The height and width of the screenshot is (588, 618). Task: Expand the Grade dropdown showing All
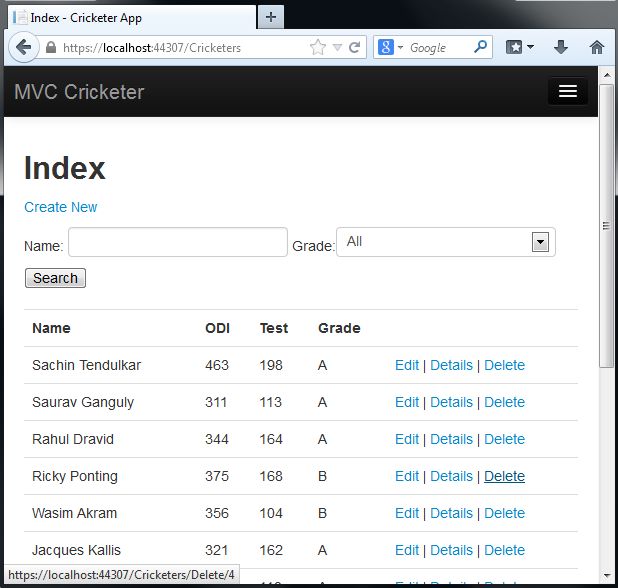(x=446, y=242)
